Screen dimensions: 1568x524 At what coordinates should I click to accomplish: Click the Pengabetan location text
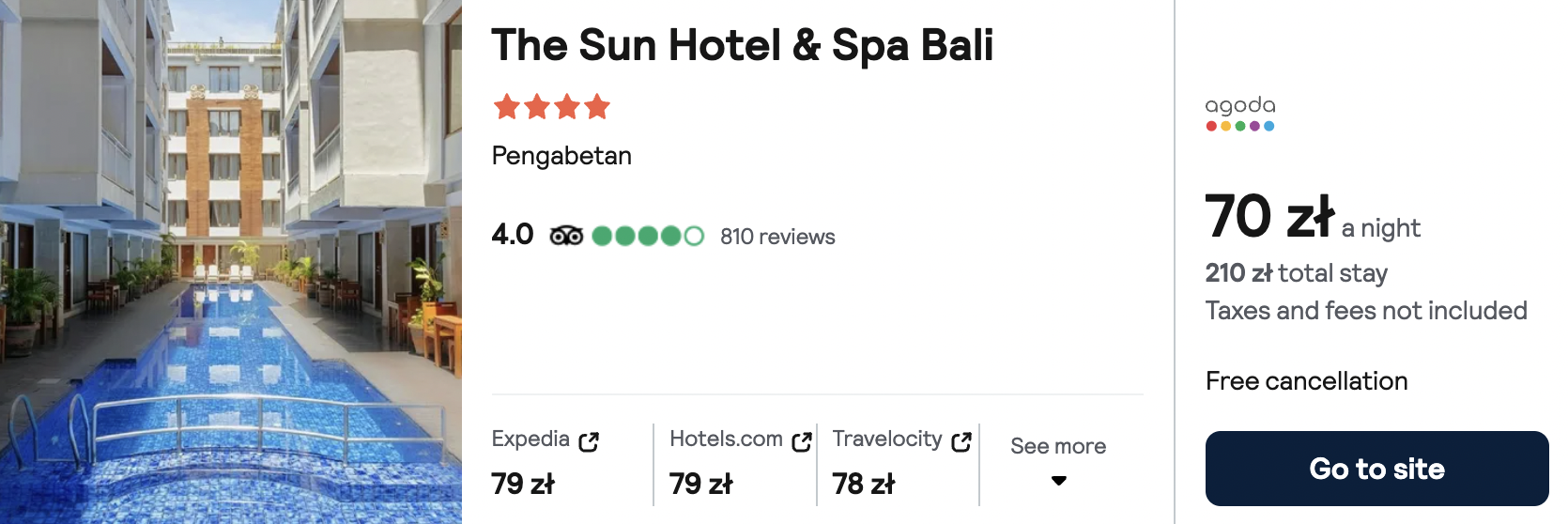coord(561,156)
